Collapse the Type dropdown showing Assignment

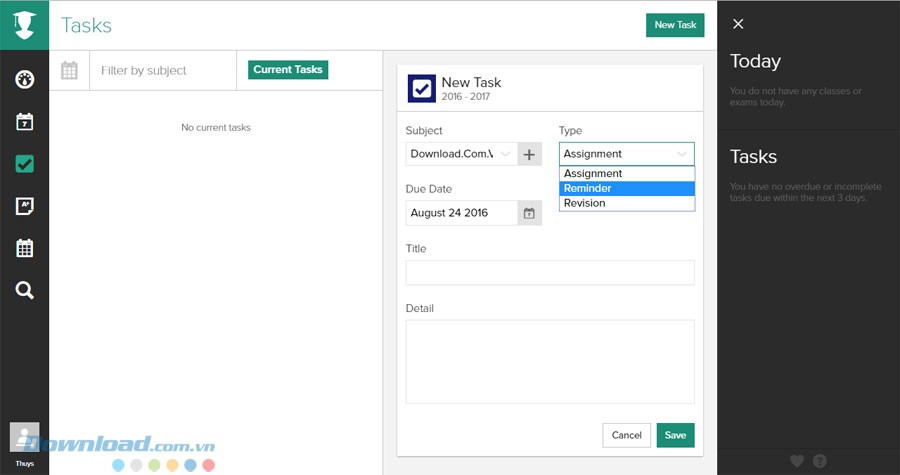[x=626, y=154]
